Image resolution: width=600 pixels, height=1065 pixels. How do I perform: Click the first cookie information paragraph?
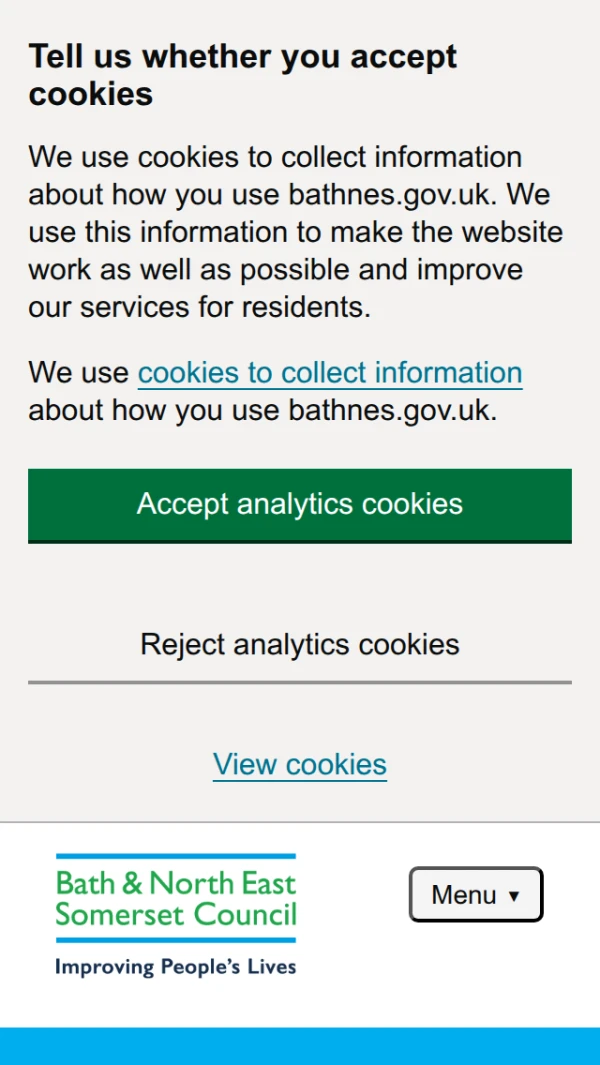(296, 232)
